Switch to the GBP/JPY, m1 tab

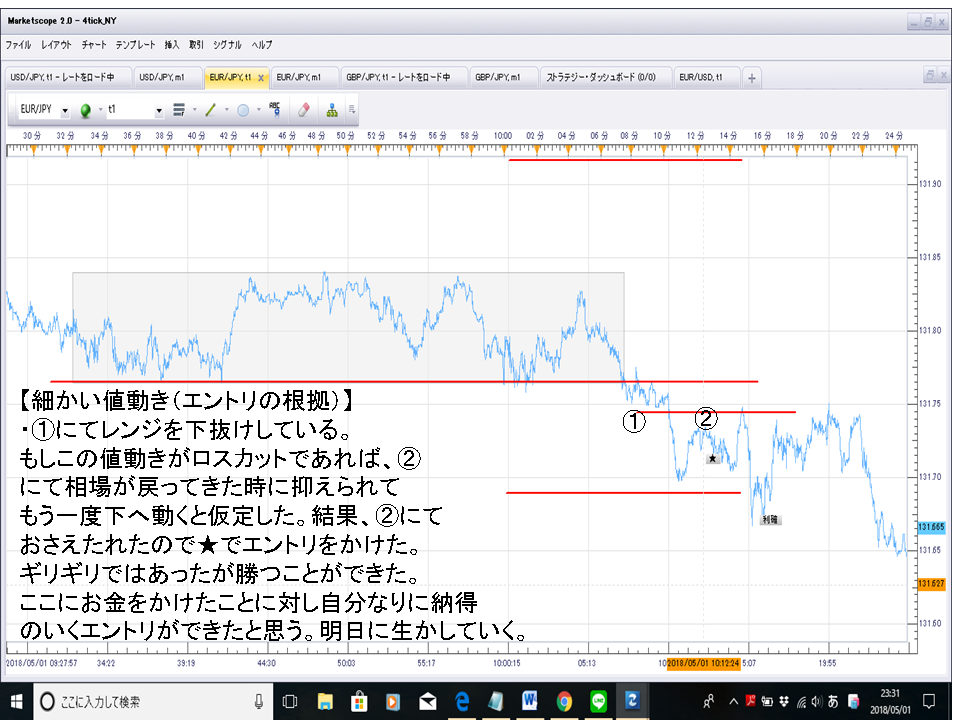point(498,77)
